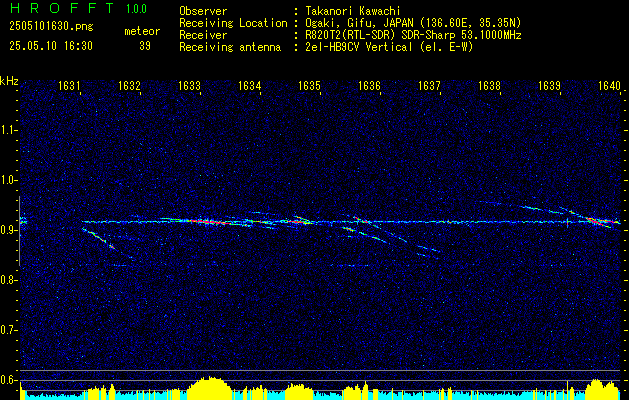
Task: Click the Observer label
Action: 203,11
